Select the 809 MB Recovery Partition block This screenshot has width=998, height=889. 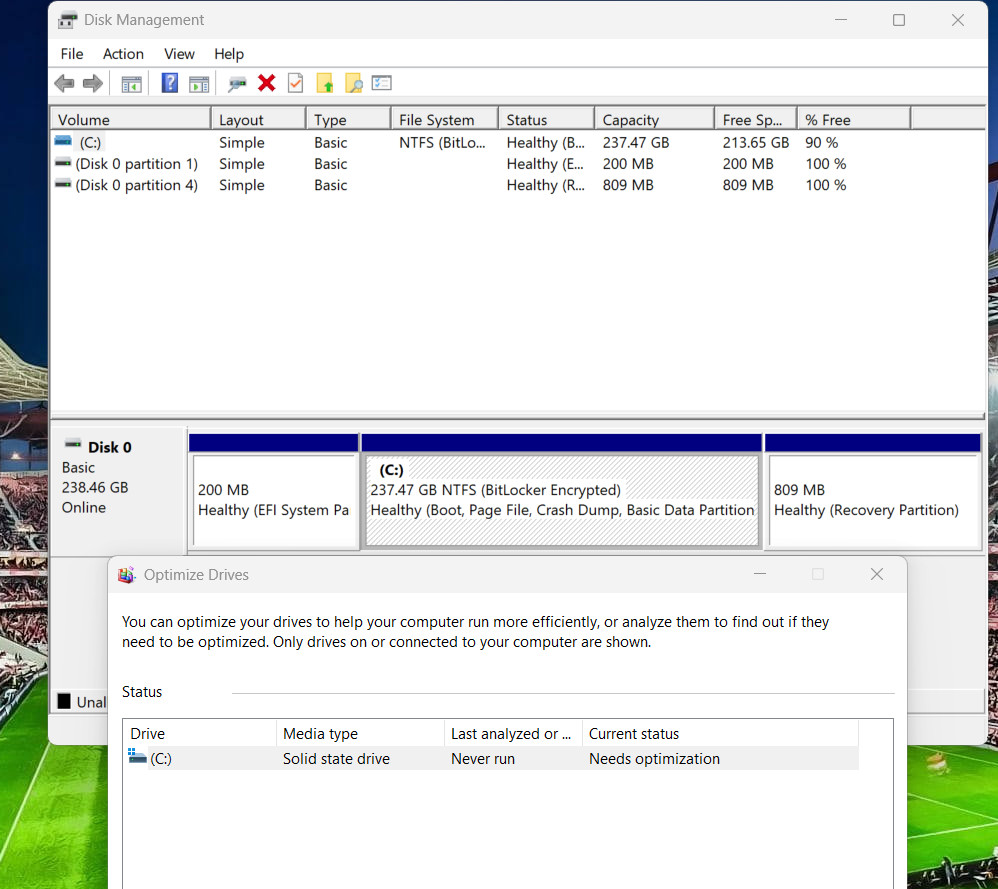pos(872,500)
